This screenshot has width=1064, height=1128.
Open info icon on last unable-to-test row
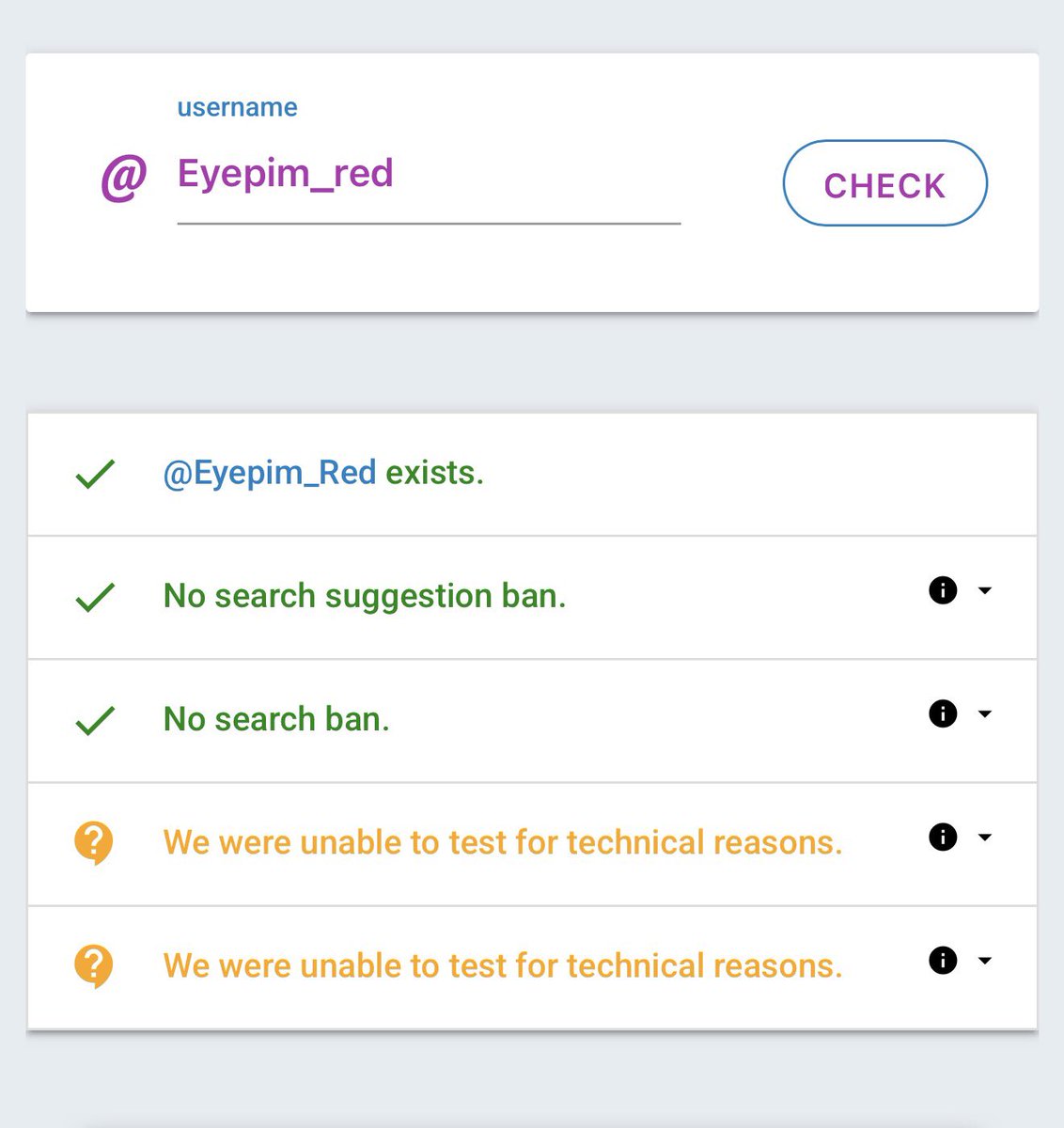943,960
